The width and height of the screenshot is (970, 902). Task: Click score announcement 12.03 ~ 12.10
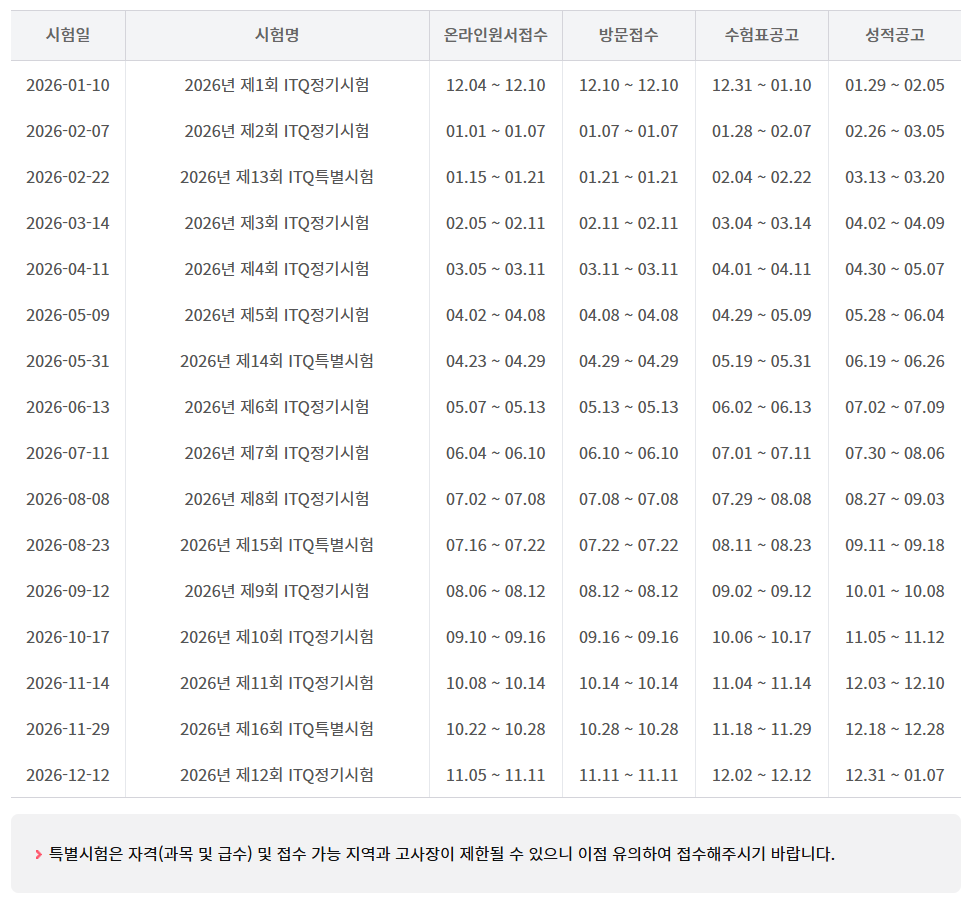pos(895,683)
